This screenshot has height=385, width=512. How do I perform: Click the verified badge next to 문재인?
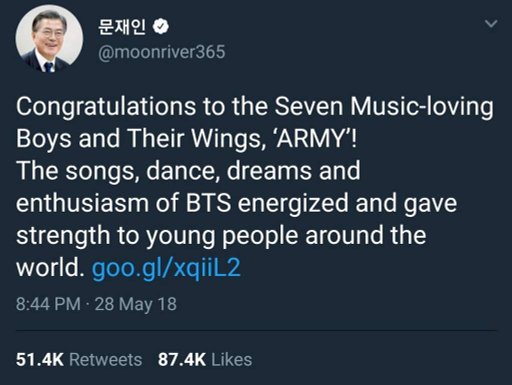(x=161, y=27)
